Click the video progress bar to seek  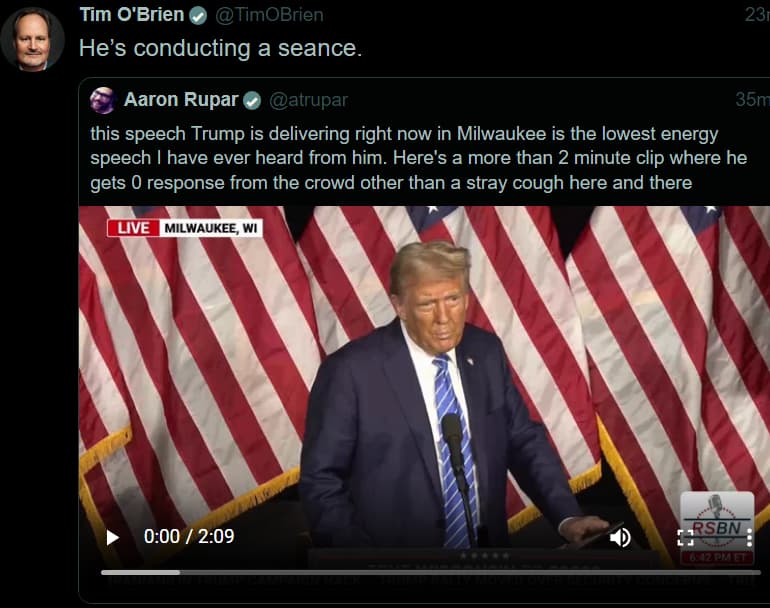click(x=430, y=572)
